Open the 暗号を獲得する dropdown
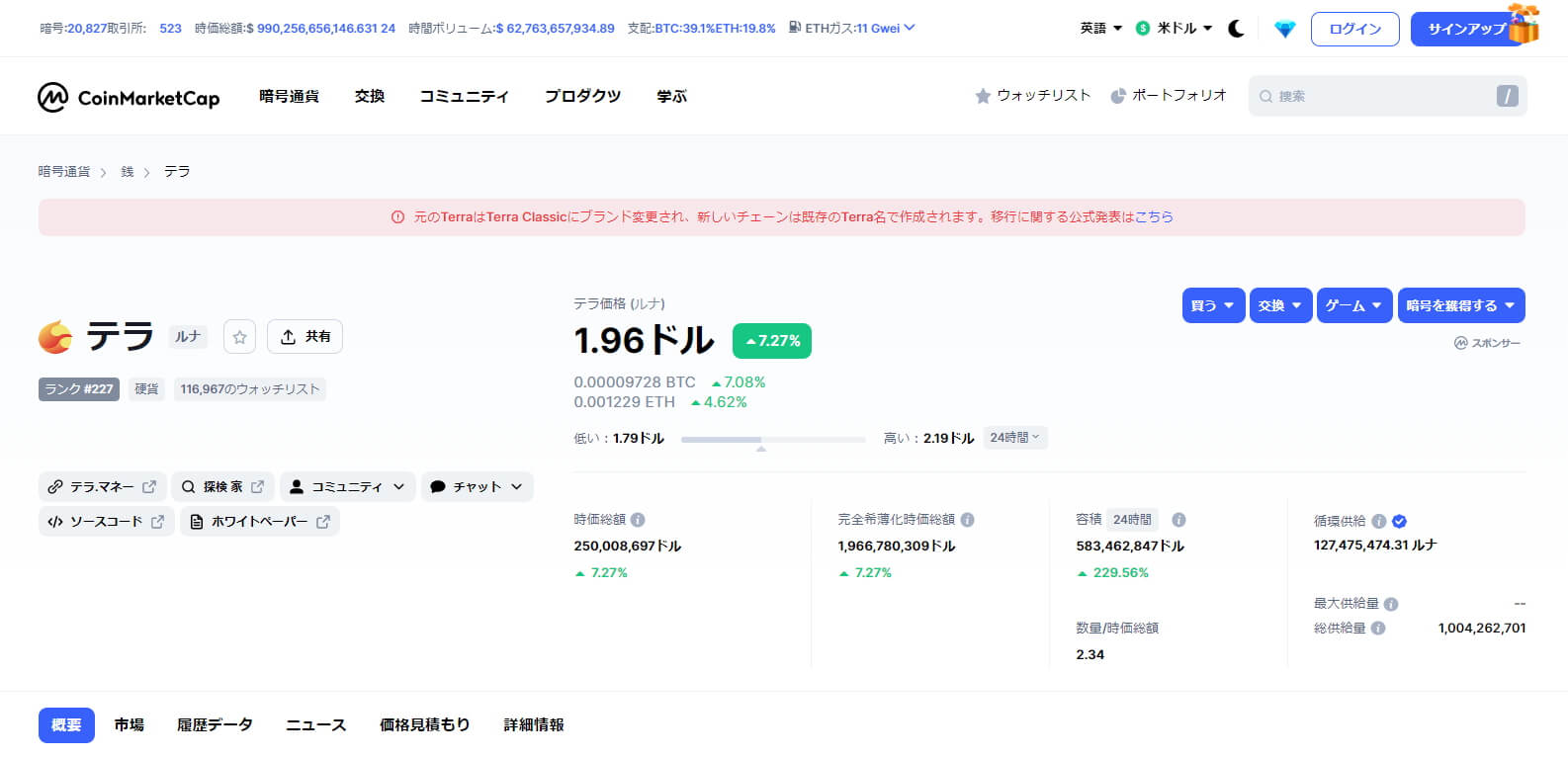The height and width of the screenshot is (759, 1568). 1461,305
